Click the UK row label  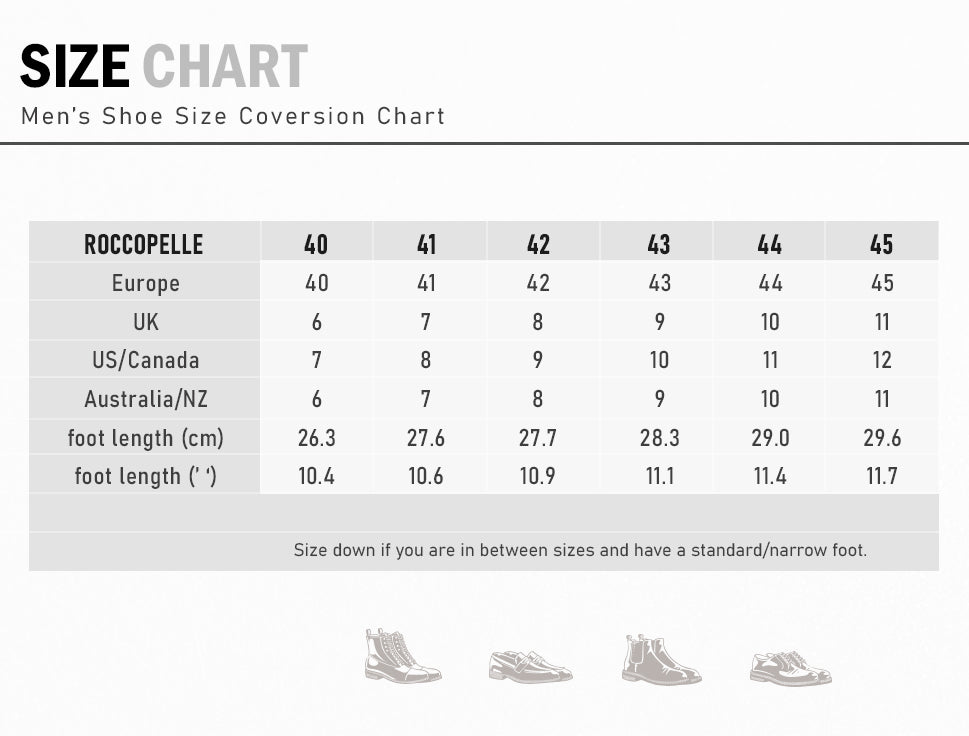[x=146, y=322]
